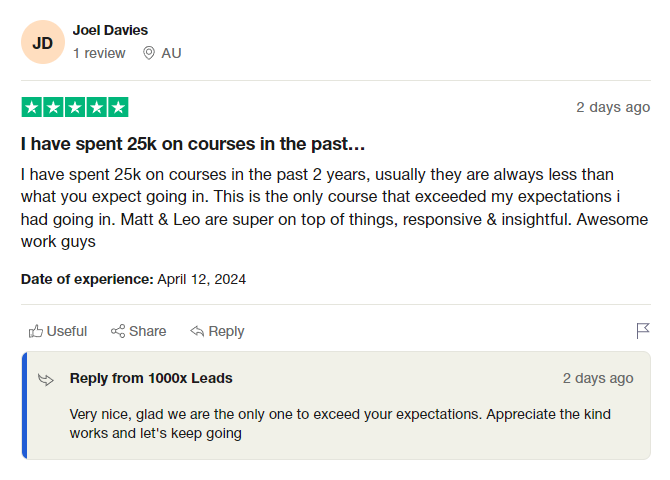
Task: Click the Reply arrow icon under the review
Action: (197, 331)
